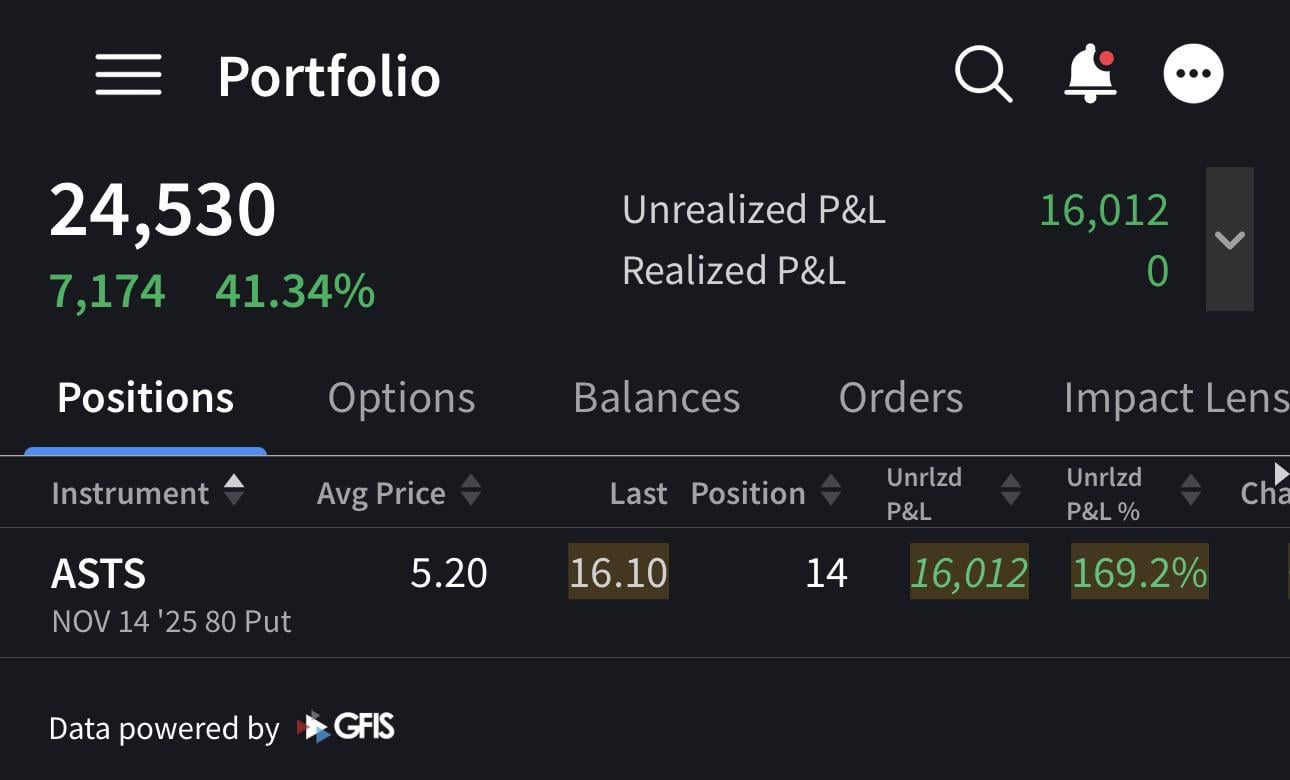Sort by Unrlzd P&L % column arrows

pos(1190,491)
